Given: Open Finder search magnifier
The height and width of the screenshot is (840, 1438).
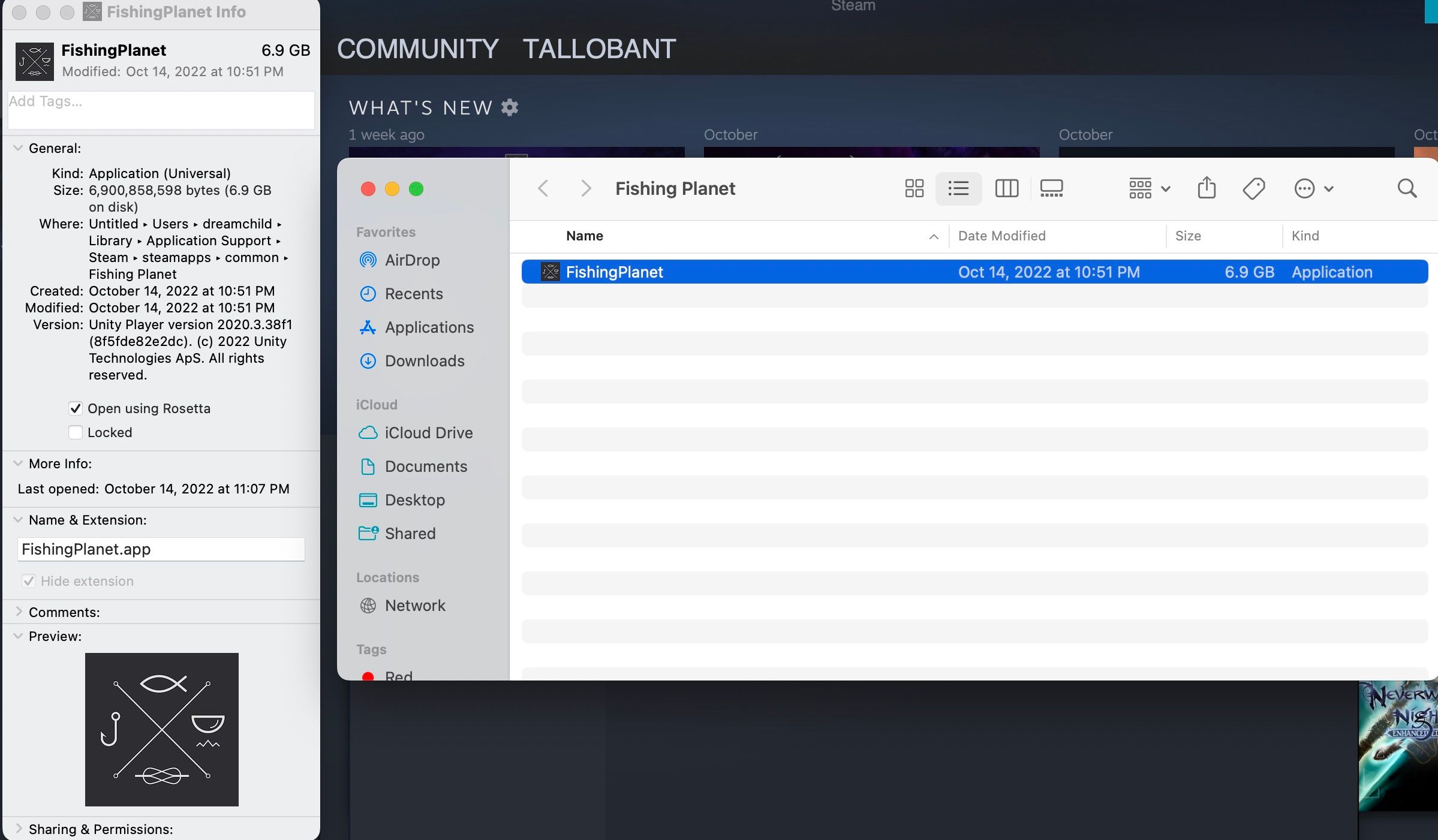Looking at the screenshot, I should point(1407,188).
